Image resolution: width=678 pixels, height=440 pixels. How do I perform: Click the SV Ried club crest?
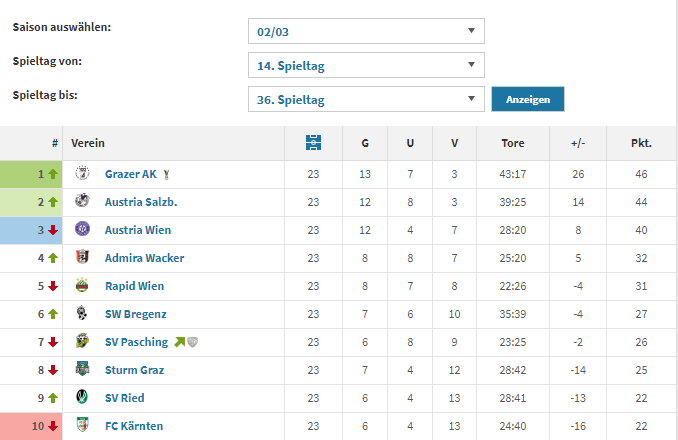tap(82, 397)
